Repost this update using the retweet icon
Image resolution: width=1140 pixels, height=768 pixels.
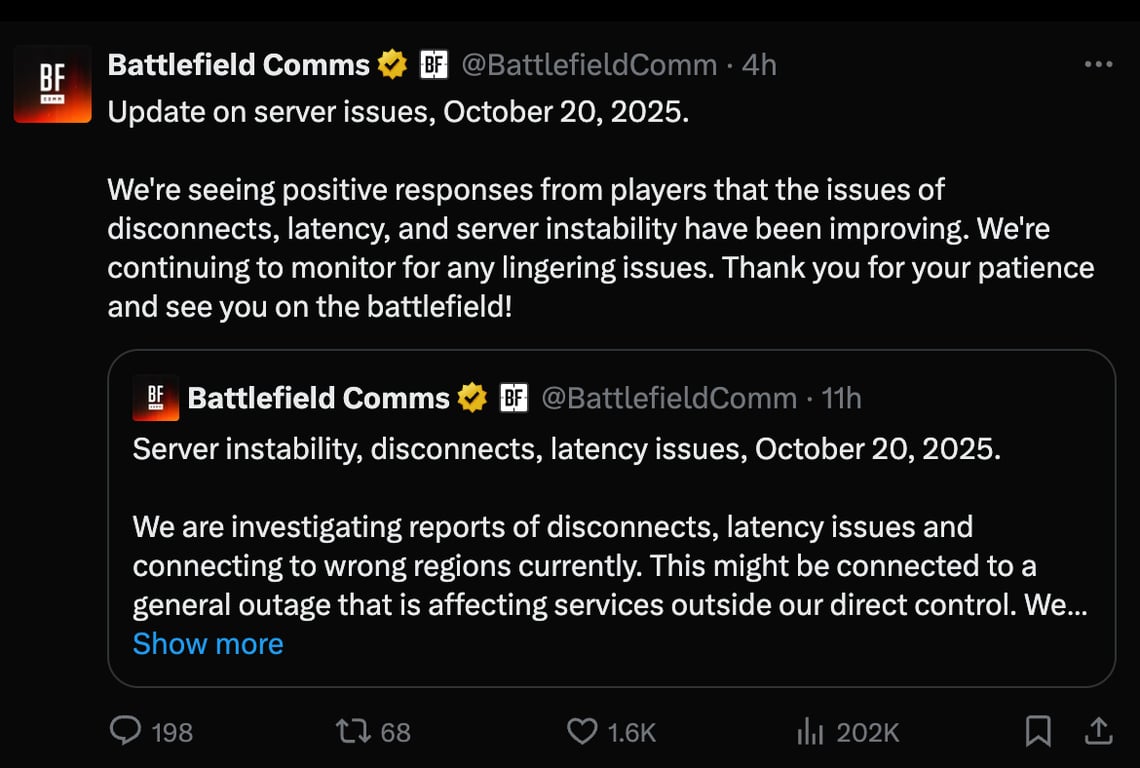[x=353, y=732]
